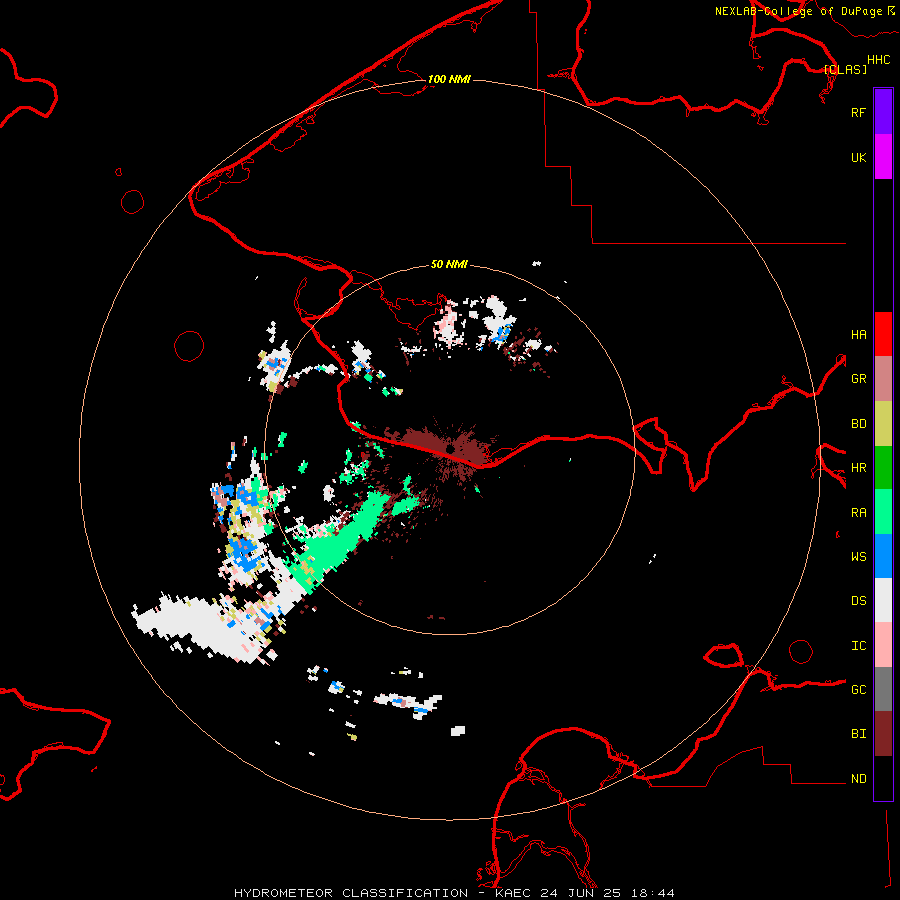
Task: Click the NEXLAB-College of DuPage credit text
Action: click(x=798, y=11)
